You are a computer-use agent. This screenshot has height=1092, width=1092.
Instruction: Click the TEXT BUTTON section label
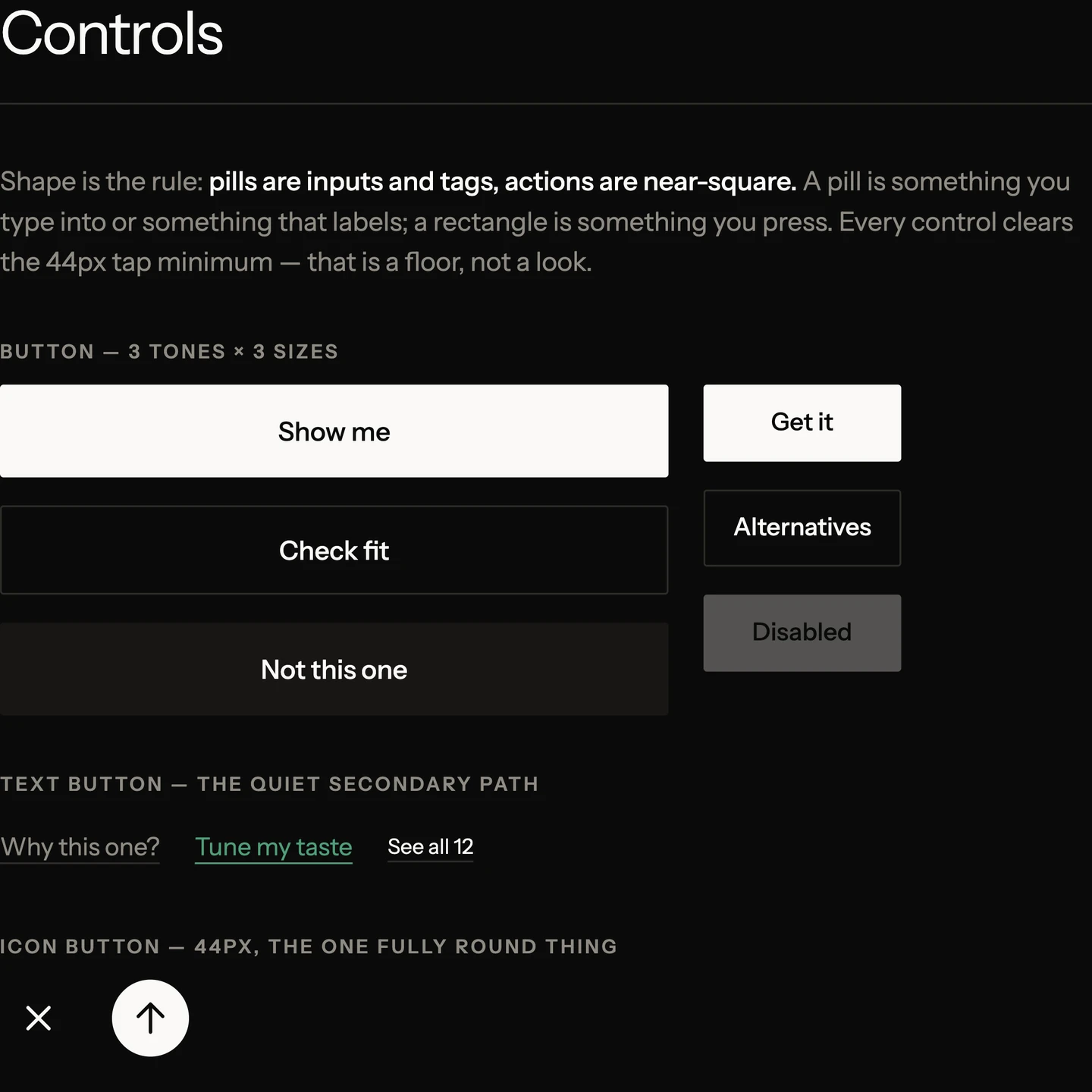pyautogui.click(x=269, y=783)
